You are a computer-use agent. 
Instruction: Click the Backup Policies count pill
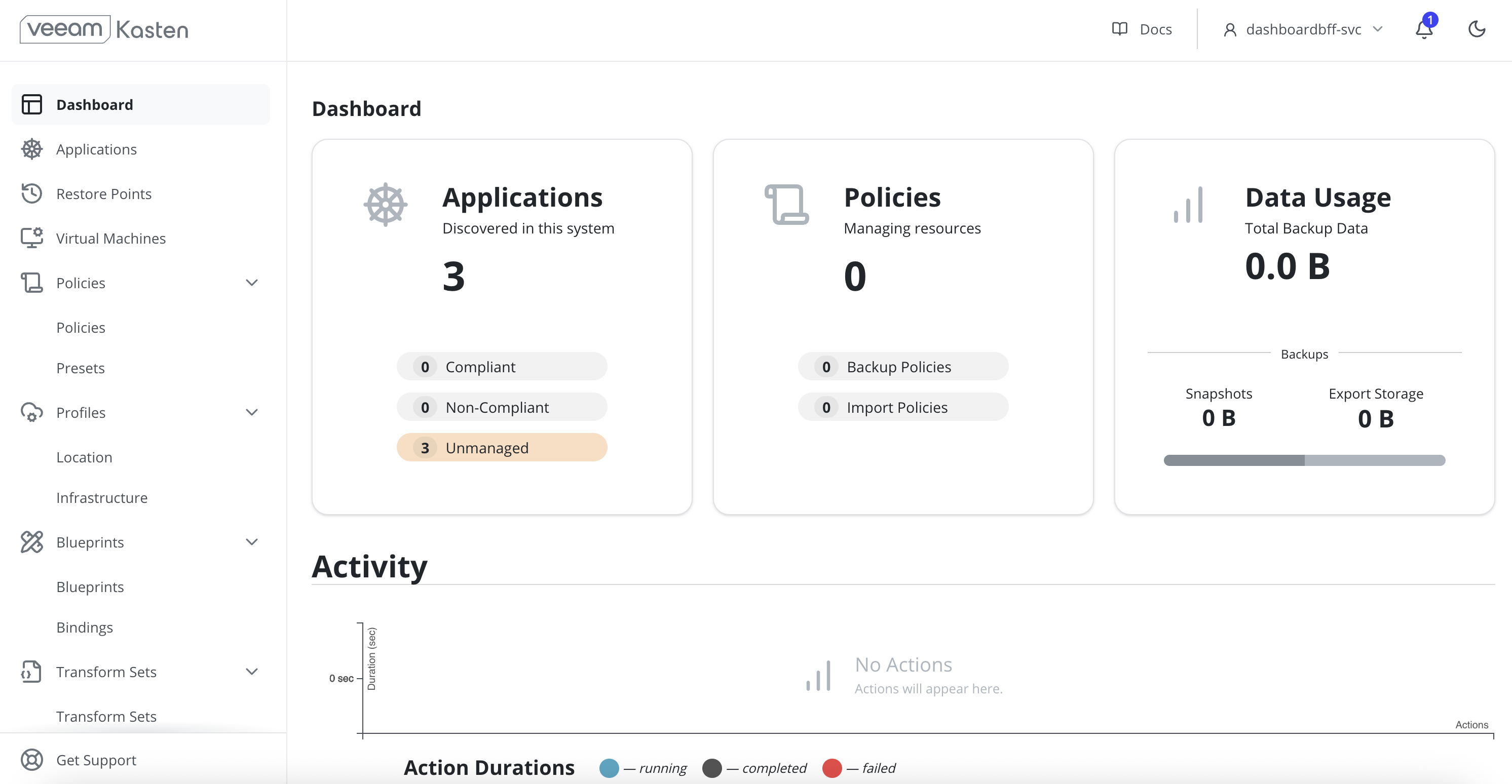point(903,367)
